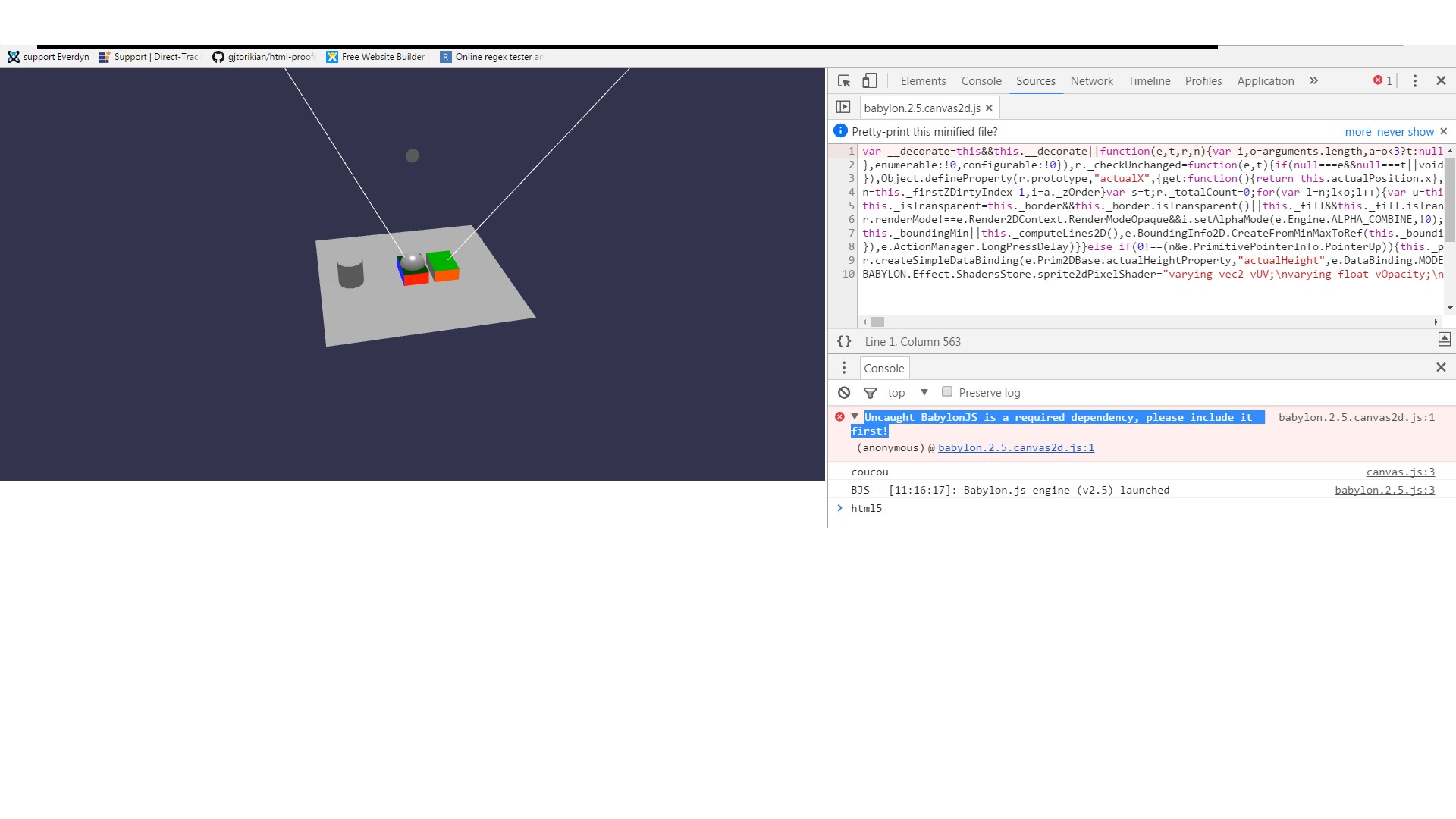The height and width of the screenshot is (819, 1456).
Task: Open the top execution context dropdown
Action: [908, 392]
